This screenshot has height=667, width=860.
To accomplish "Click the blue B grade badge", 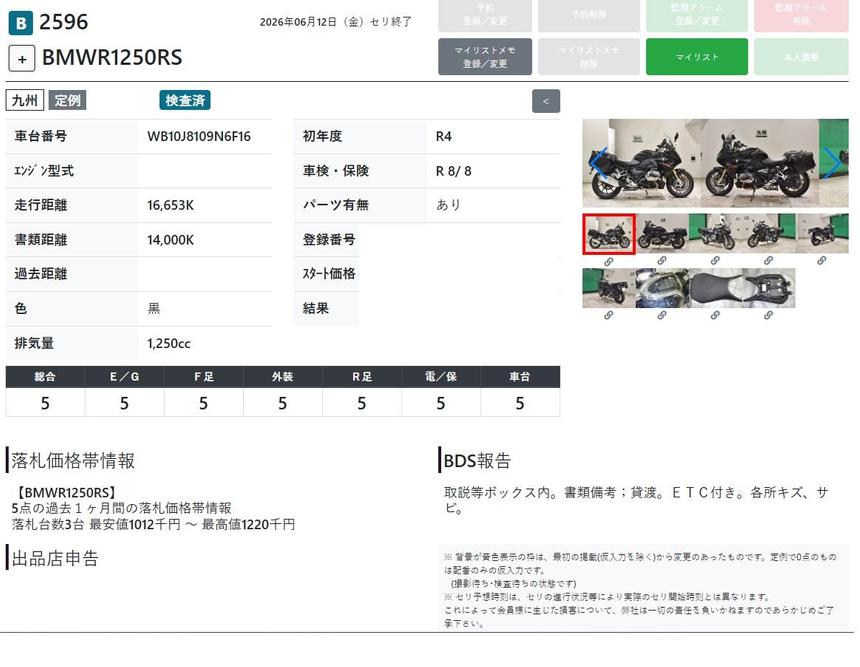I will [x=20, y=23].
